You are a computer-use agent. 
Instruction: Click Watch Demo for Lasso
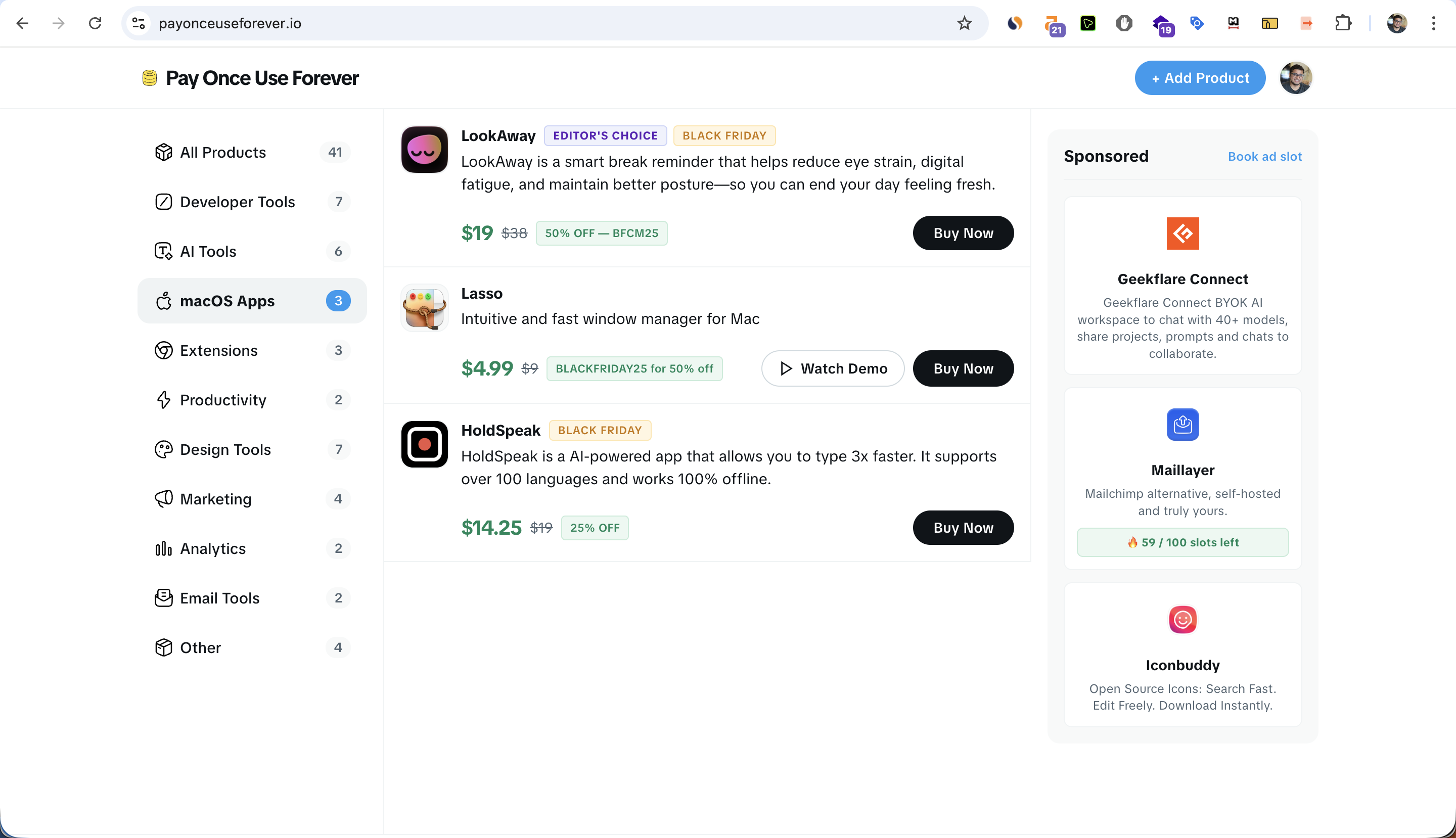click(833, 368)
